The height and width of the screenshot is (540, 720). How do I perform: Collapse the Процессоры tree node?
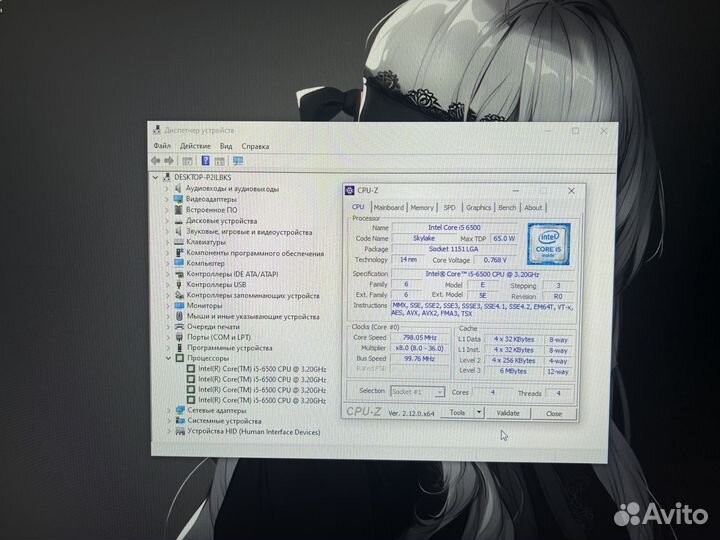coord(168,358)
